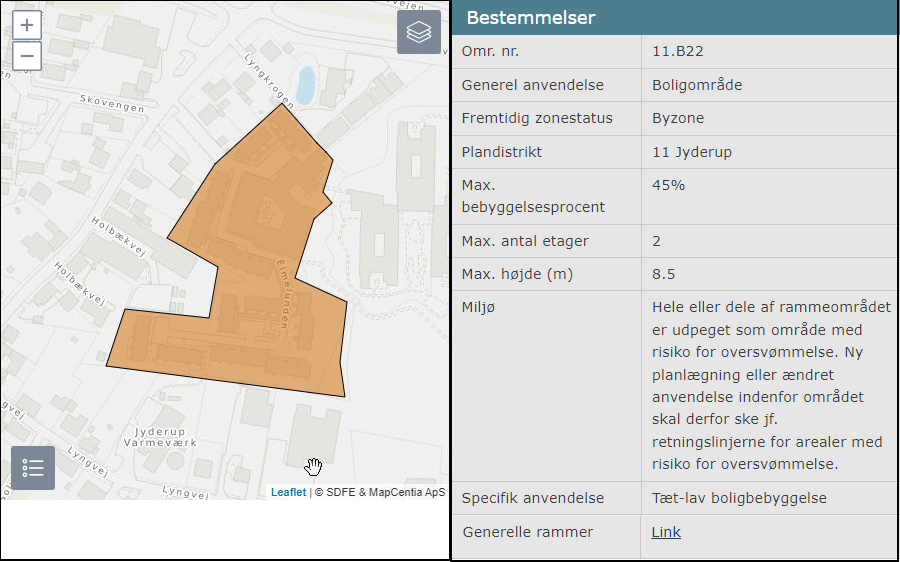
Task: Open the Generelle rammer link
Action: 666,532
